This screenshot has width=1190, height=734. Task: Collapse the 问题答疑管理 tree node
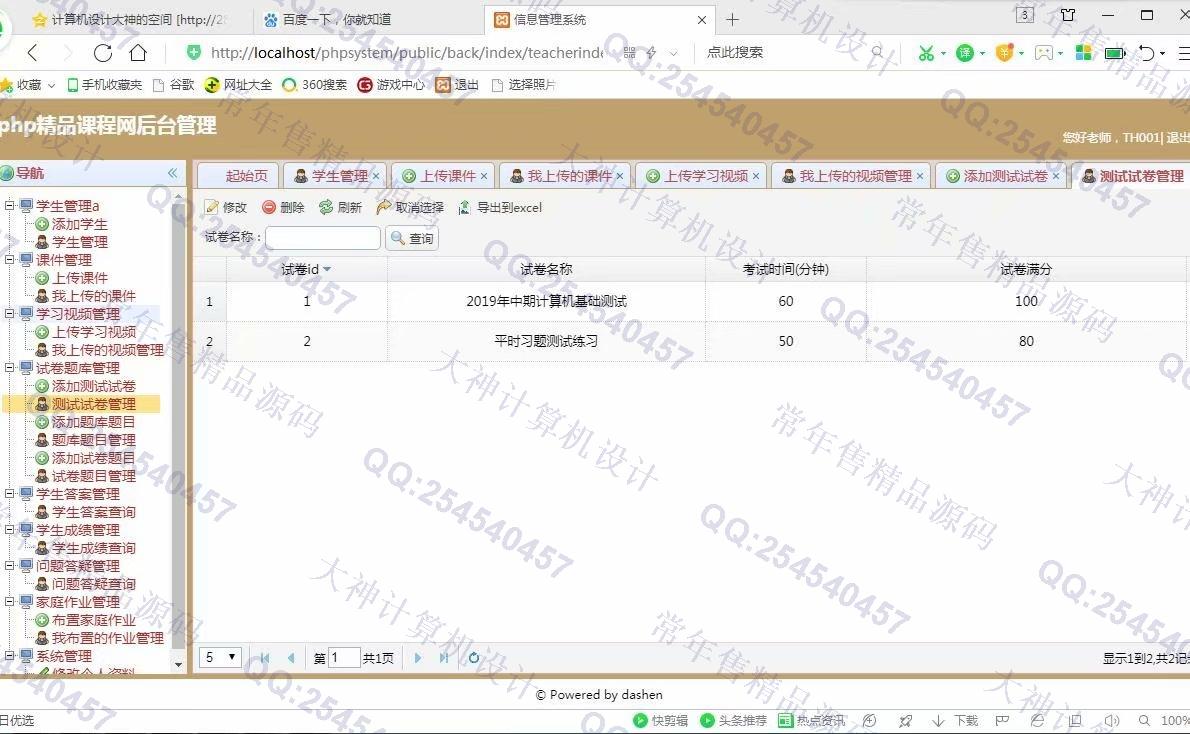click(9, 566)
